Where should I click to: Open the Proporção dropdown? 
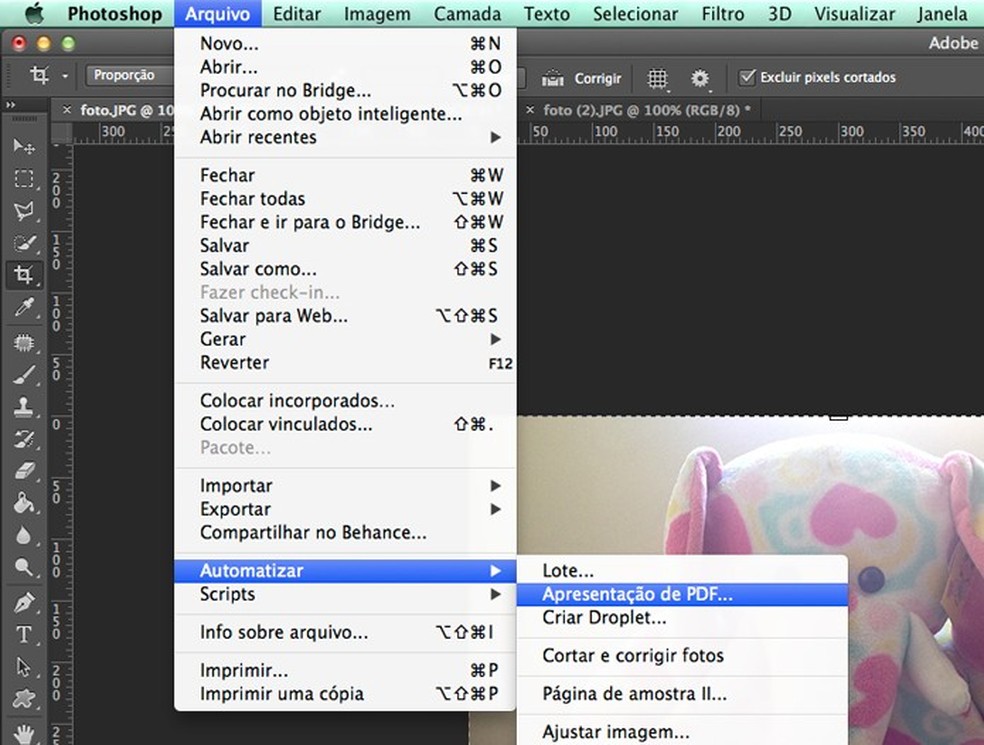(x=131, y=75)
